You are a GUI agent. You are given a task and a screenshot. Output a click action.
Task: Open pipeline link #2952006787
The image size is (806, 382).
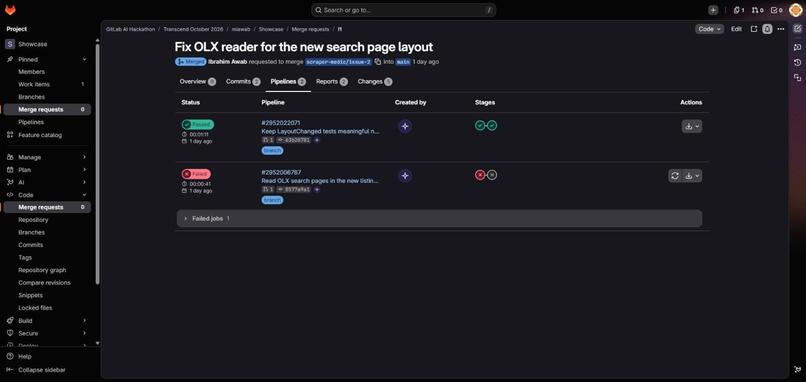(281, 172)
